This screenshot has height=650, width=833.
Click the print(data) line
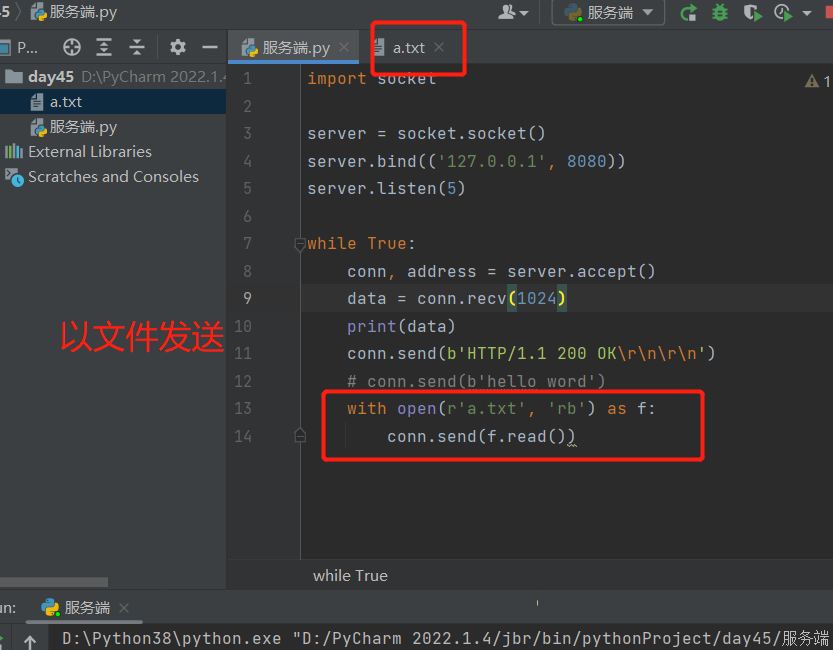tap(401, 326)
